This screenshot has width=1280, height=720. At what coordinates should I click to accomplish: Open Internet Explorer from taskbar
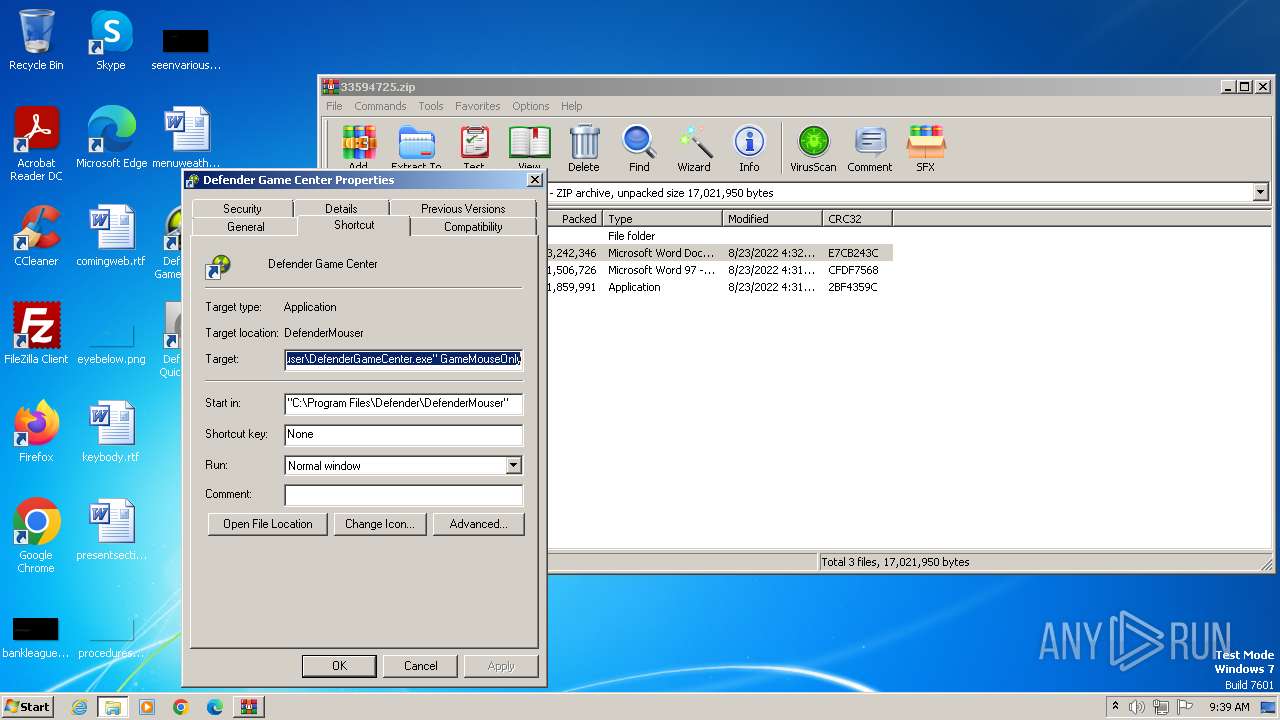[79, 707]
